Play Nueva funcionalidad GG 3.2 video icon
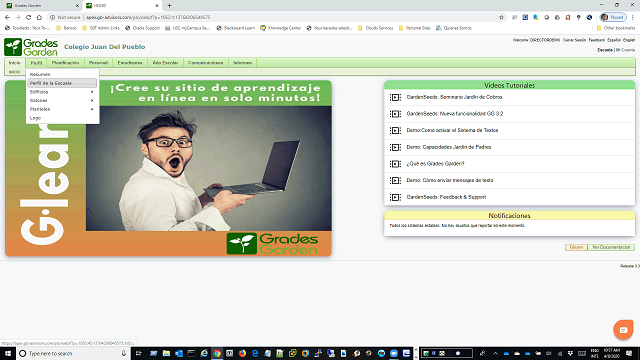The height and width of the screenshot is (360, 640). pos(395,114)
